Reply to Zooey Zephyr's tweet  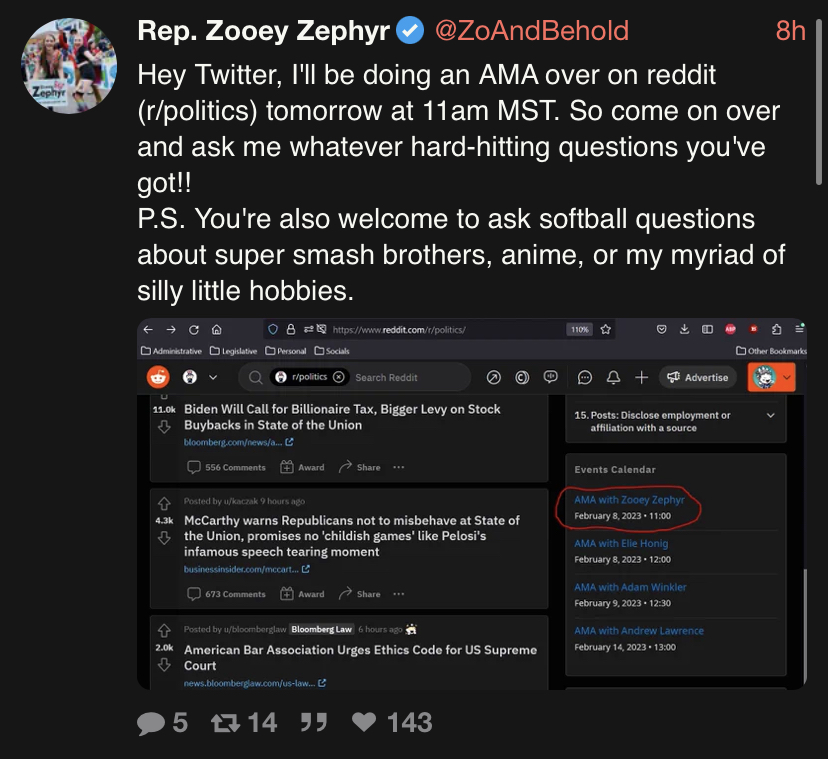pos(153,722)
